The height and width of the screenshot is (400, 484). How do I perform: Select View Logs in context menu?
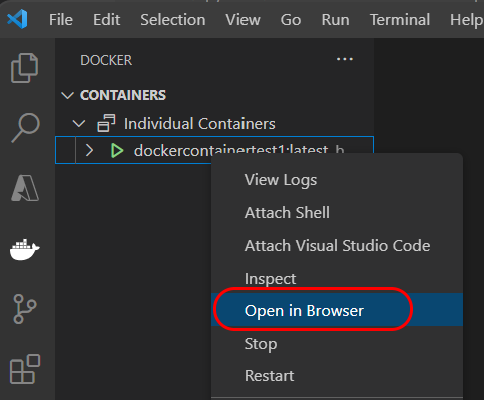(x=281, y=180)
